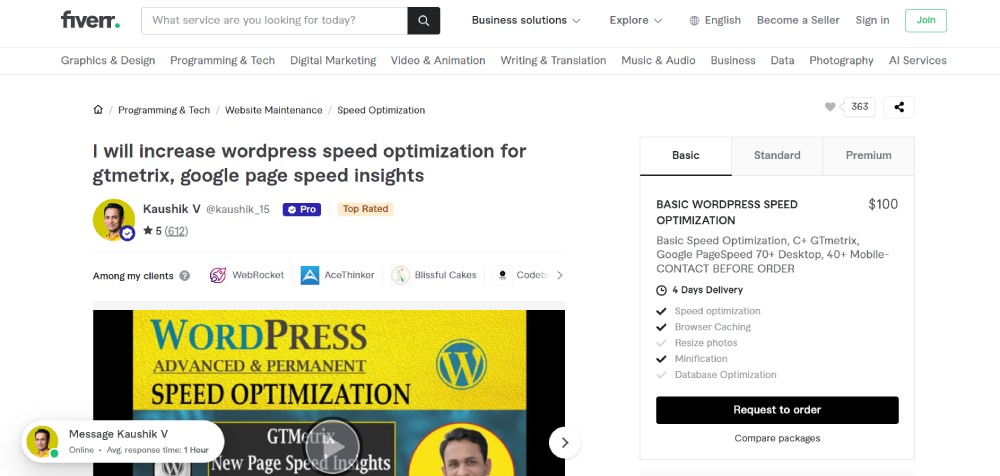Click Browser Caching feature line
This screenshot has height=476, width=1000.
(x=713, y=327)
